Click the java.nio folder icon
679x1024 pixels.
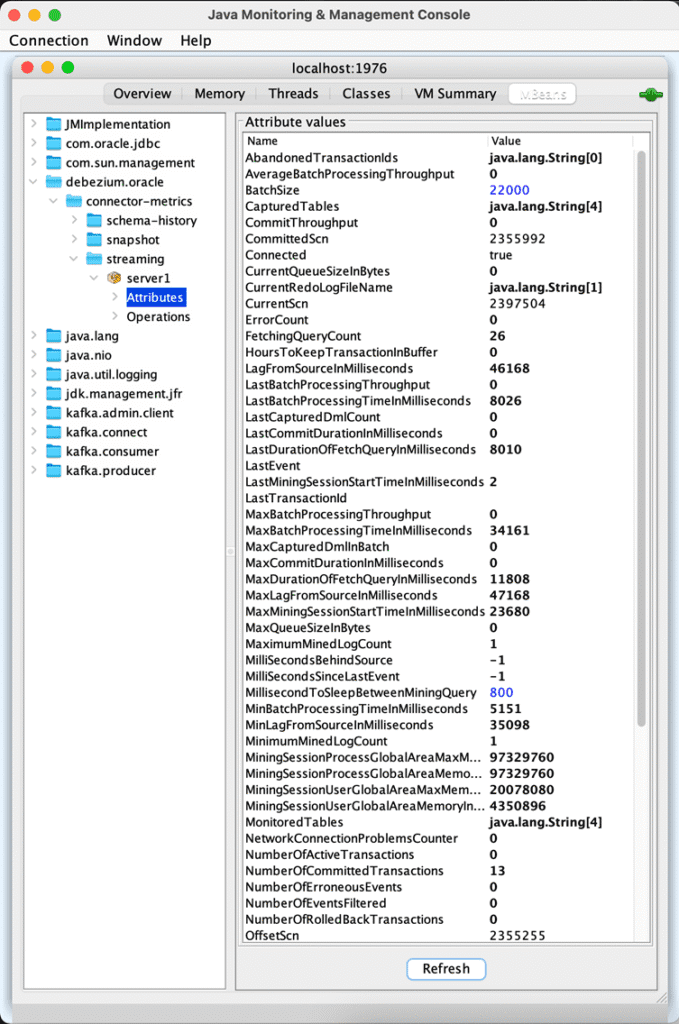pos(54,355)
